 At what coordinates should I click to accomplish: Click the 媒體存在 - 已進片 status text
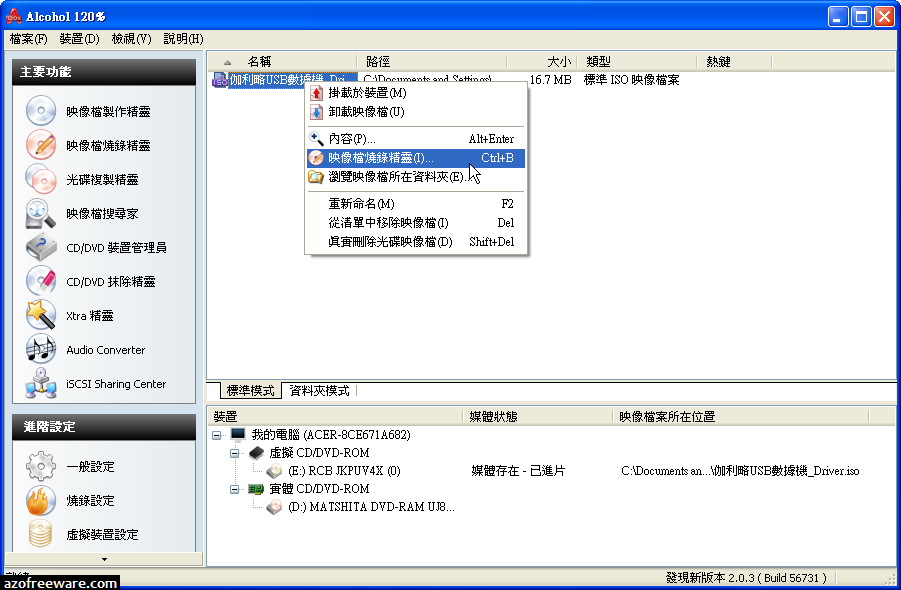click(x=518, y=471)
